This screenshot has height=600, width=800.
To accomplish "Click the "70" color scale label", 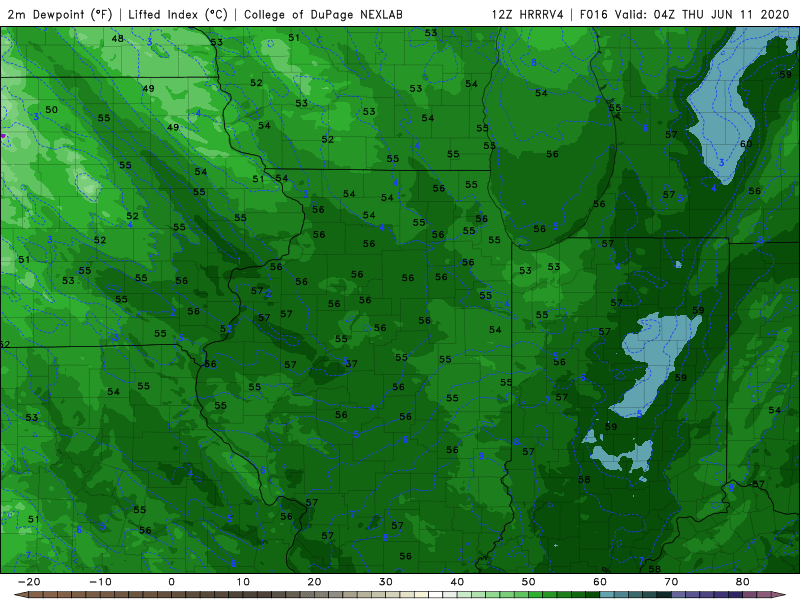I will (671, 582).
